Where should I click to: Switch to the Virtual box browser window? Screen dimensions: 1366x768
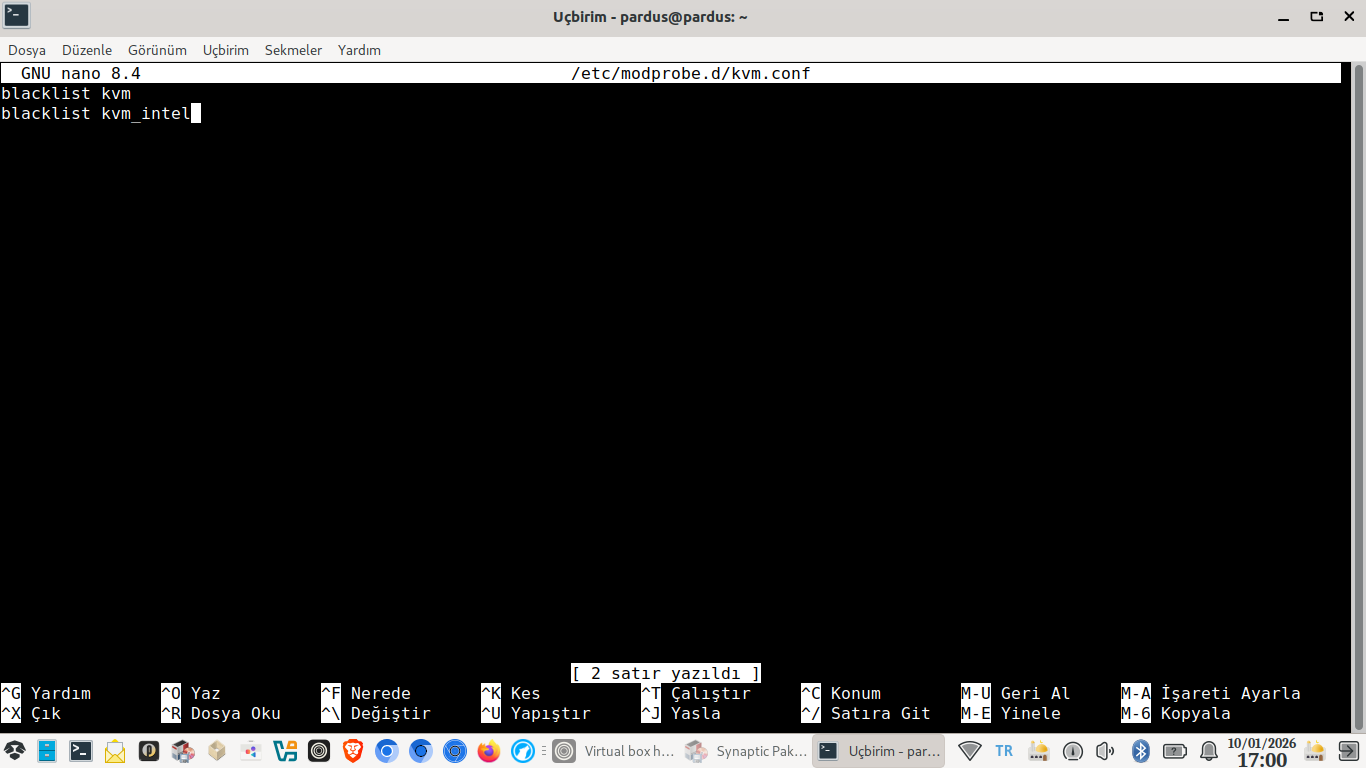[614, 751]
